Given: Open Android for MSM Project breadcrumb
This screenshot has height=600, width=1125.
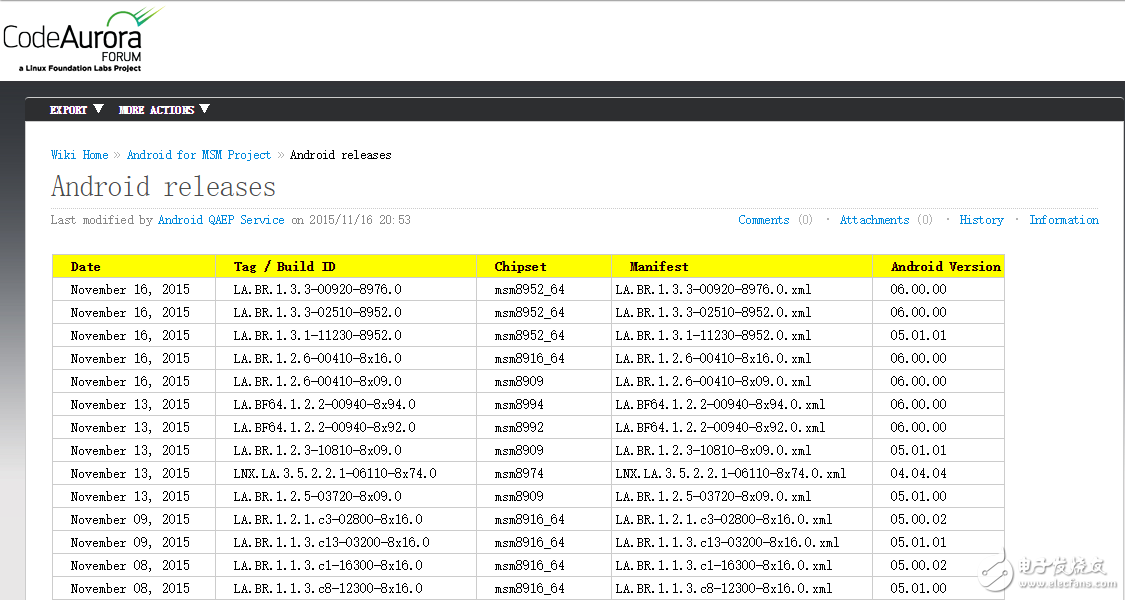Looking at the screenshot, I should (x=198, y=155).
